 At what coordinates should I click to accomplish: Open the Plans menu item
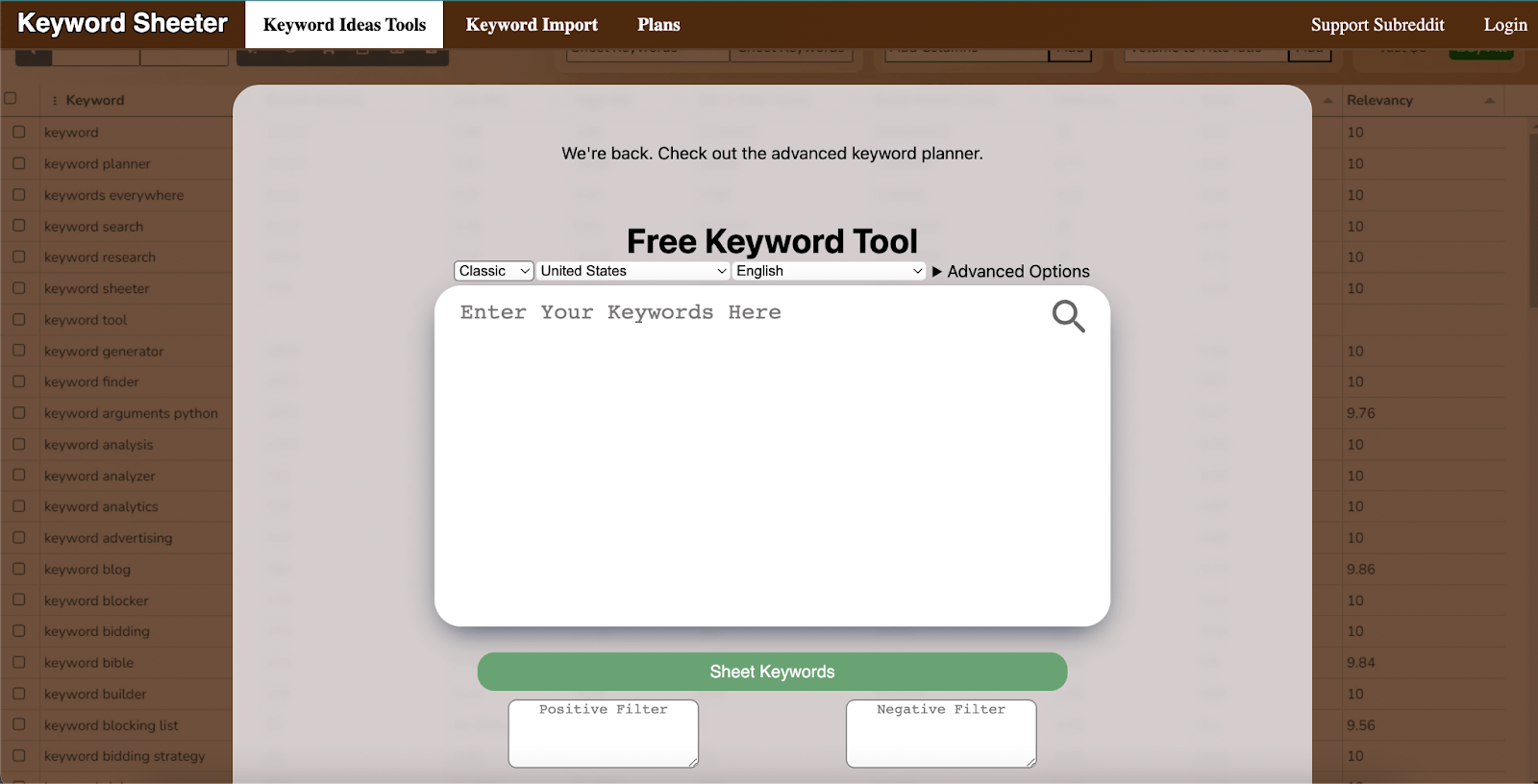(x=658, y=25)
